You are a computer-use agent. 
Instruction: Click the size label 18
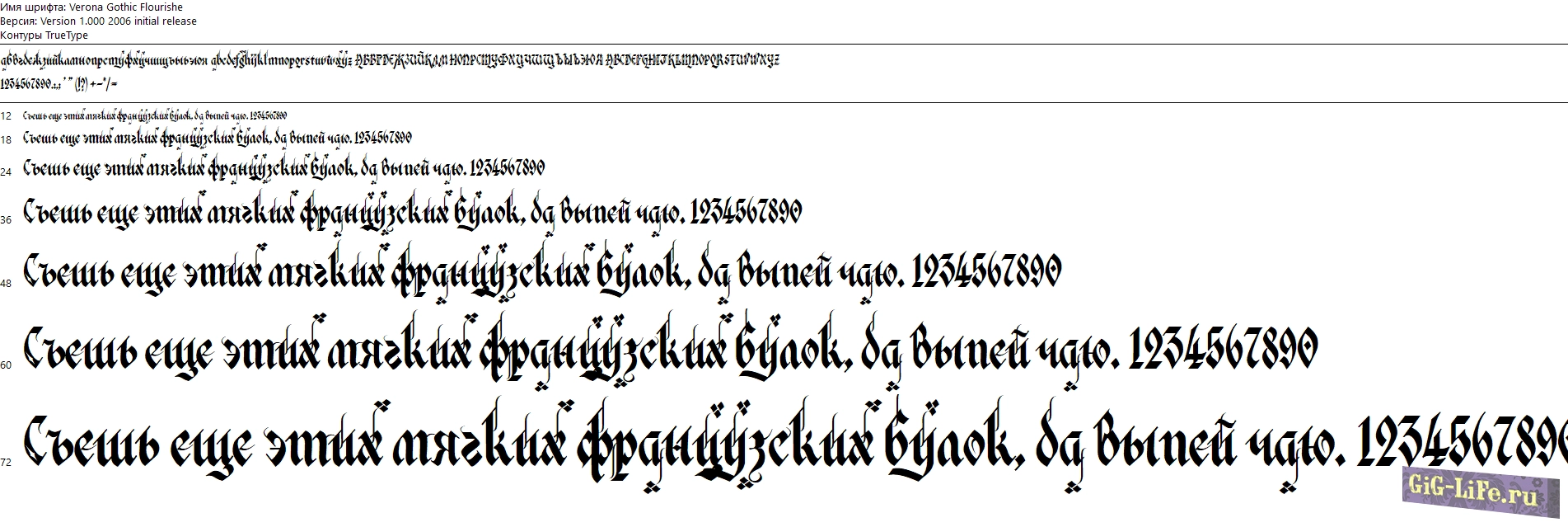[6, 140]
